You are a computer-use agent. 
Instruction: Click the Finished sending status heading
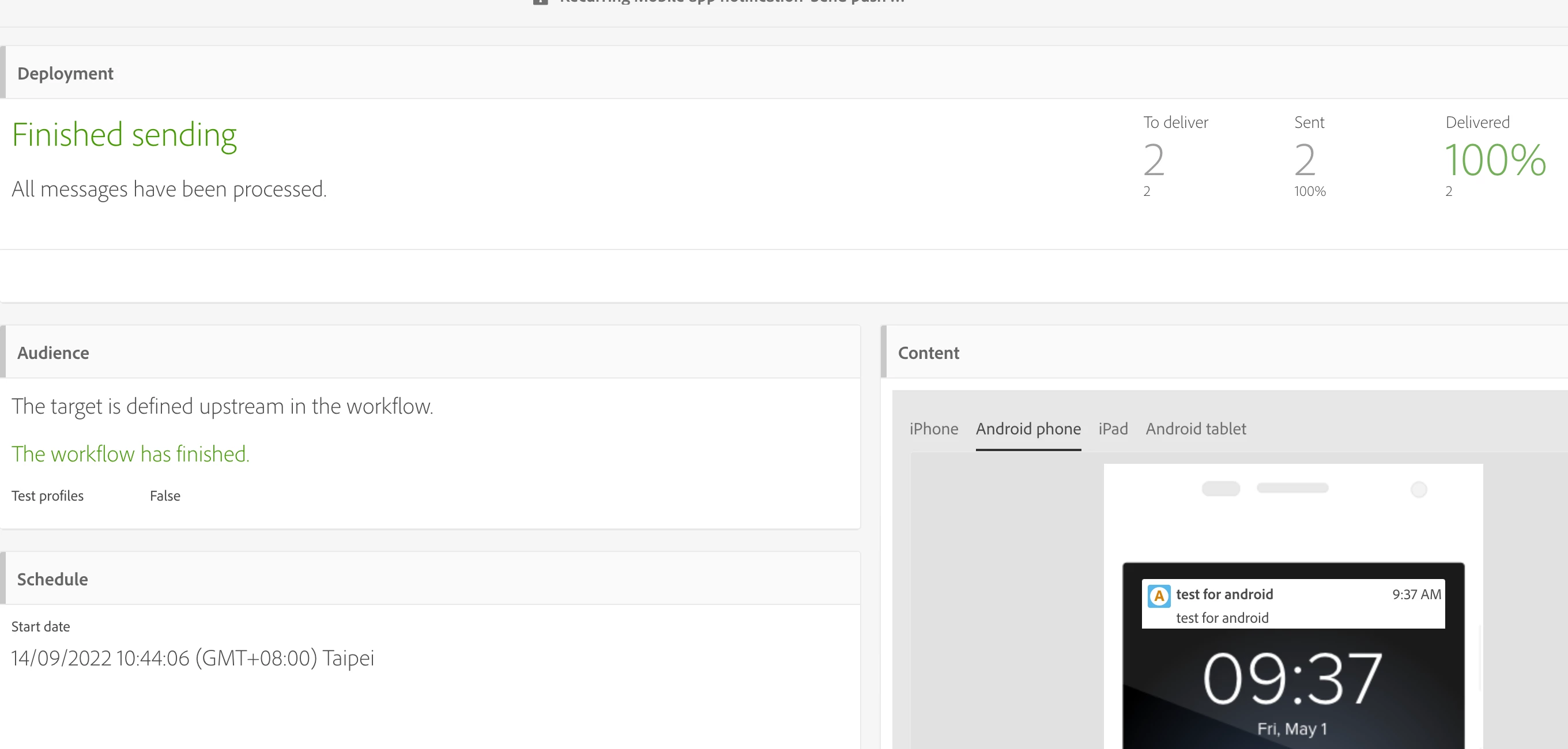point(124,135)
